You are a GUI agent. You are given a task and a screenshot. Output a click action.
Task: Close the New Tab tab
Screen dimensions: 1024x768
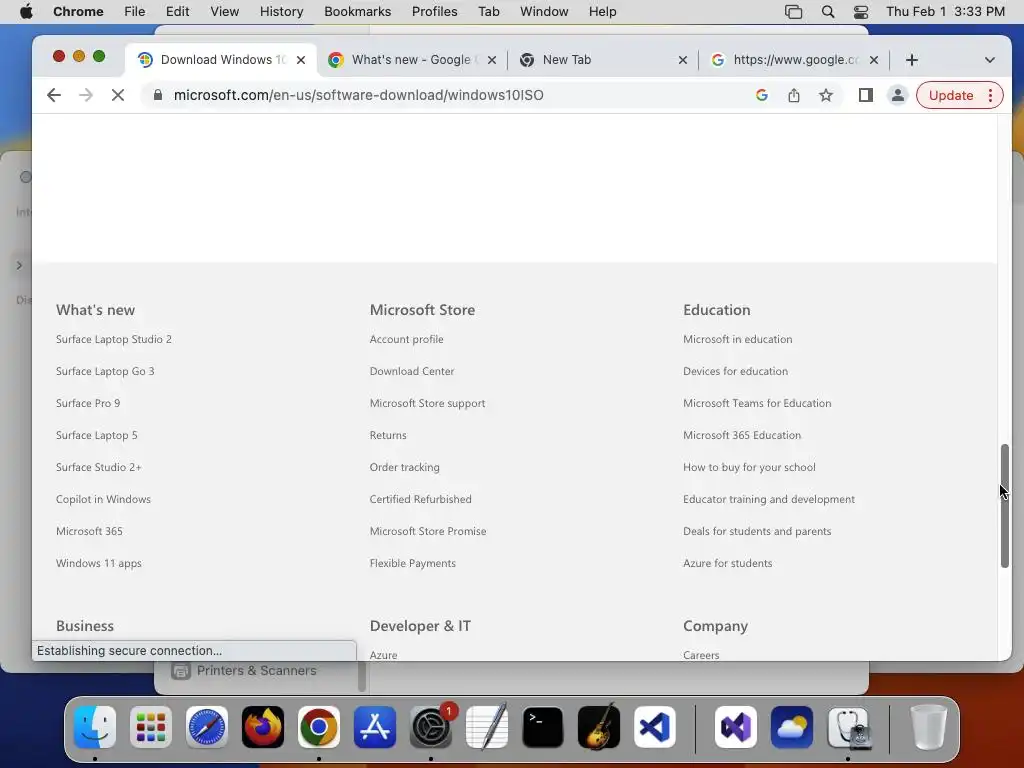(682, 60)
